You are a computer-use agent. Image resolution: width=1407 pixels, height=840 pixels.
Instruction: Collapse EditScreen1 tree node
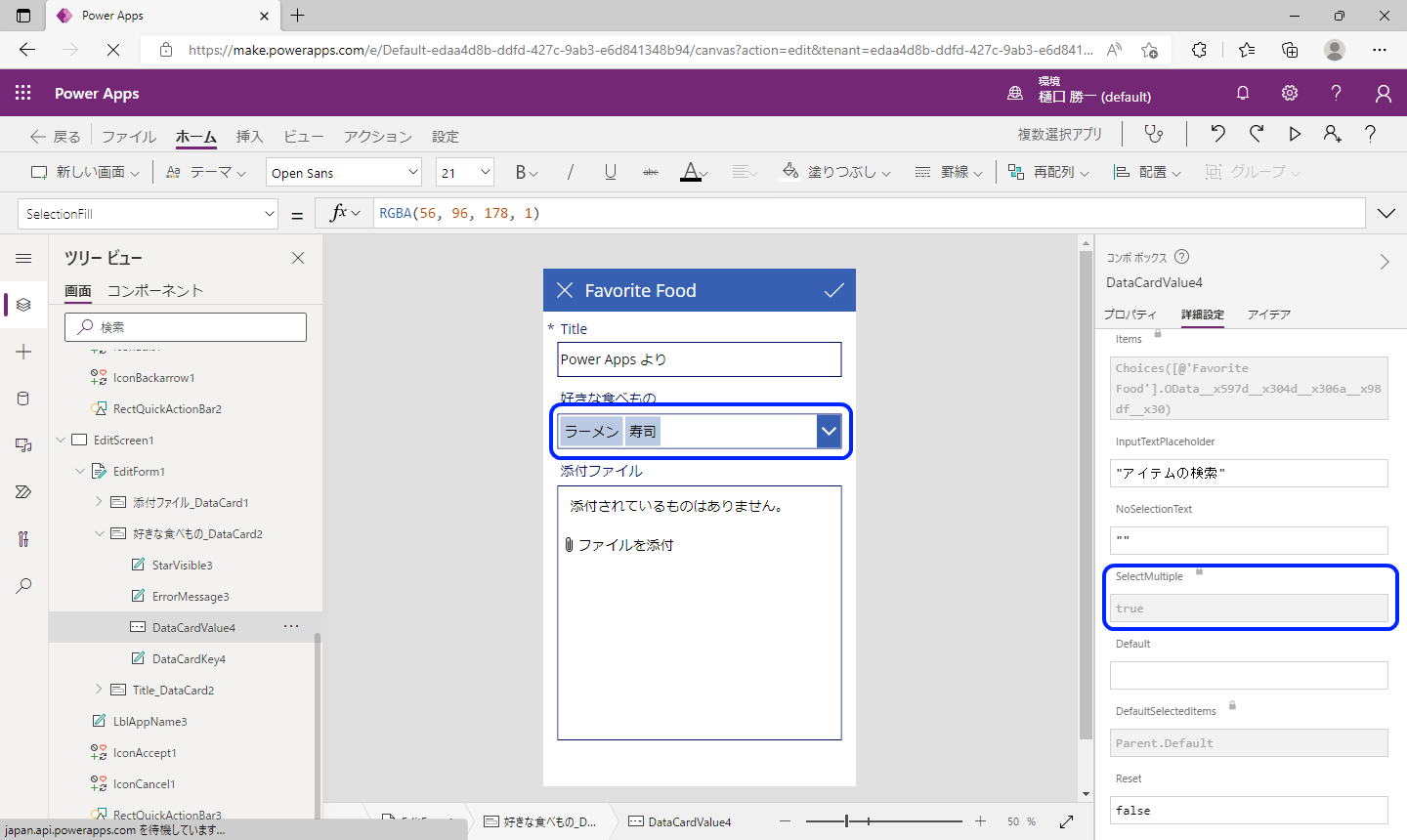point(61,441)
